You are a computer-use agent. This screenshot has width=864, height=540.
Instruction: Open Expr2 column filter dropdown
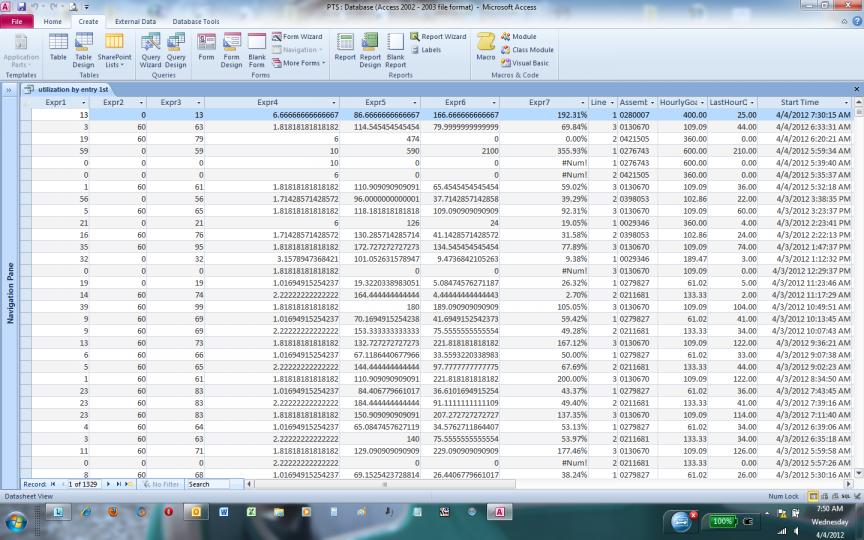click(141, 102)
